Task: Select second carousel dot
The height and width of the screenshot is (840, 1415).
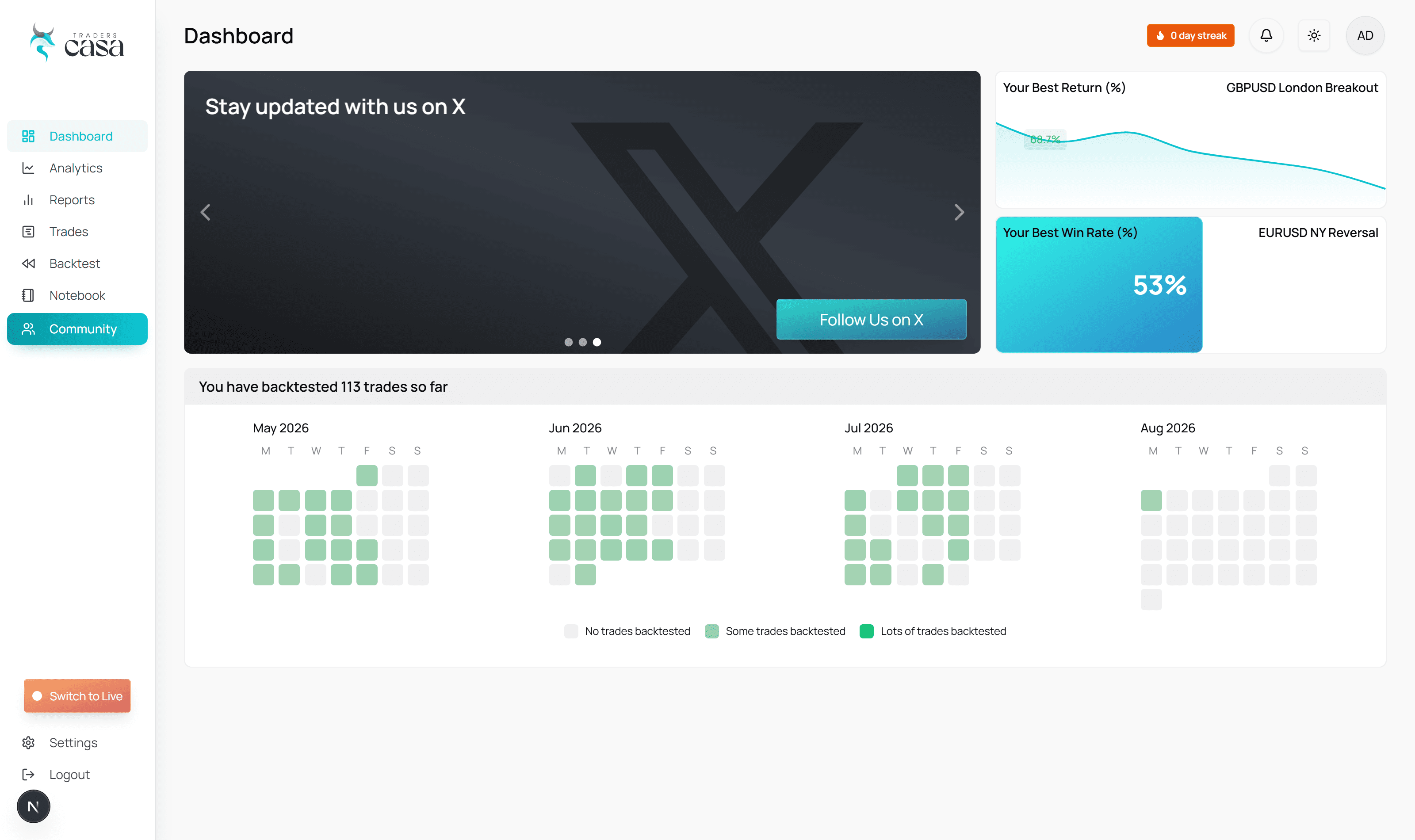Action: click(582, 342)
